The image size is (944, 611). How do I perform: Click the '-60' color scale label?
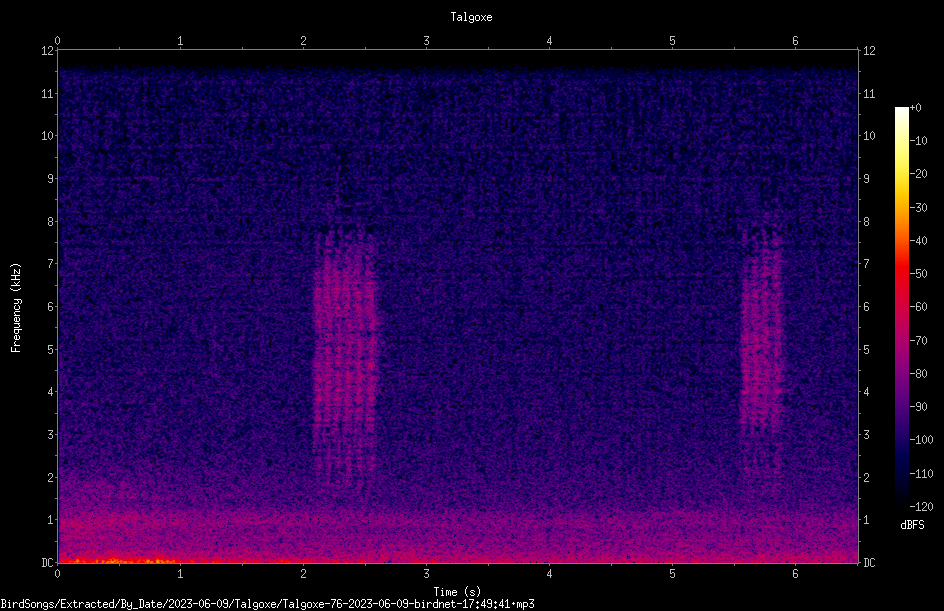(x=918, y=307)
